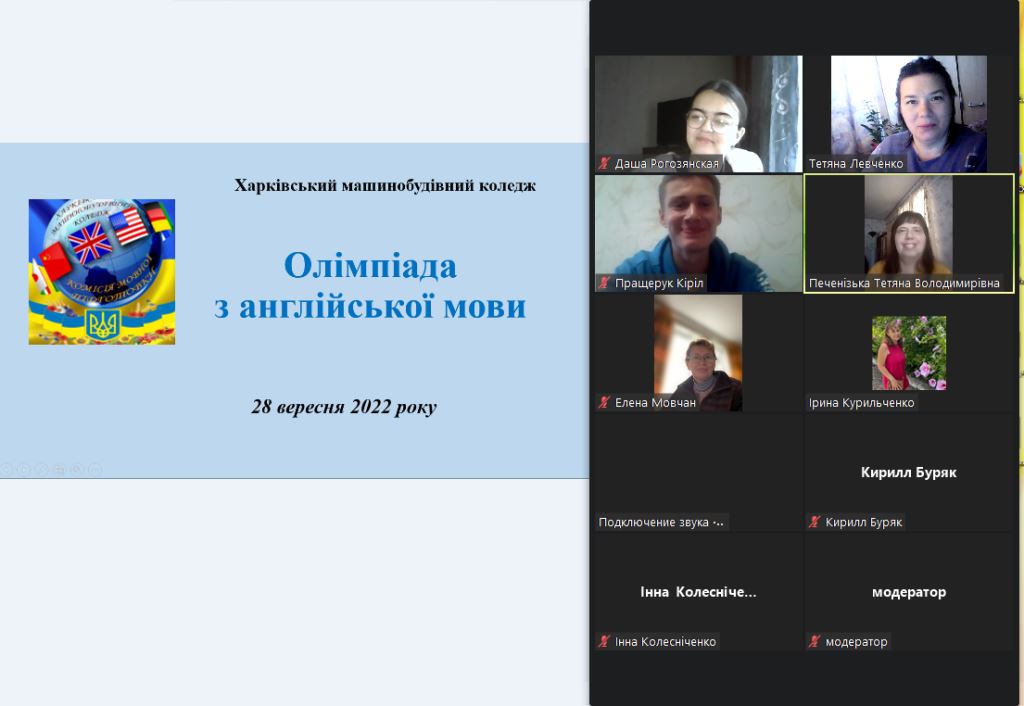Click large Інна Колесніче... name in tile center
This screenshot has height=706, width=1024.
coord(698,592)
